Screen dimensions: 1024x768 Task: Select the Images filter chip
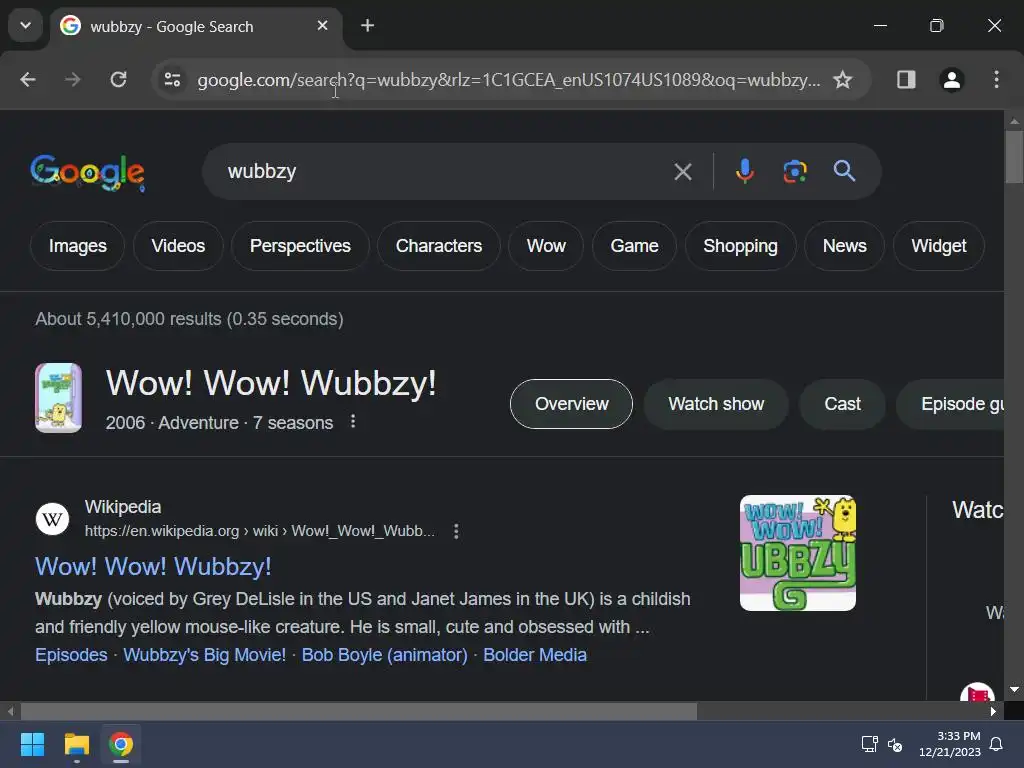tap(78, 246)
